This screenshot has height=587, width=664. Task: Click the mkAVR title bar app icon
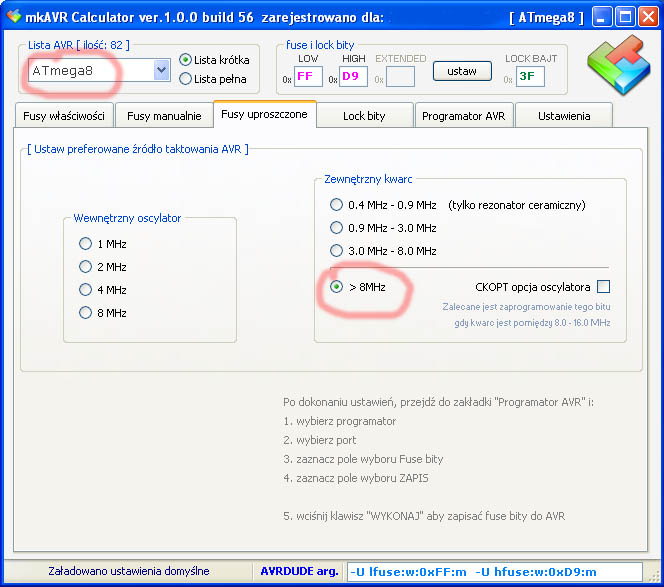(14, 17)
